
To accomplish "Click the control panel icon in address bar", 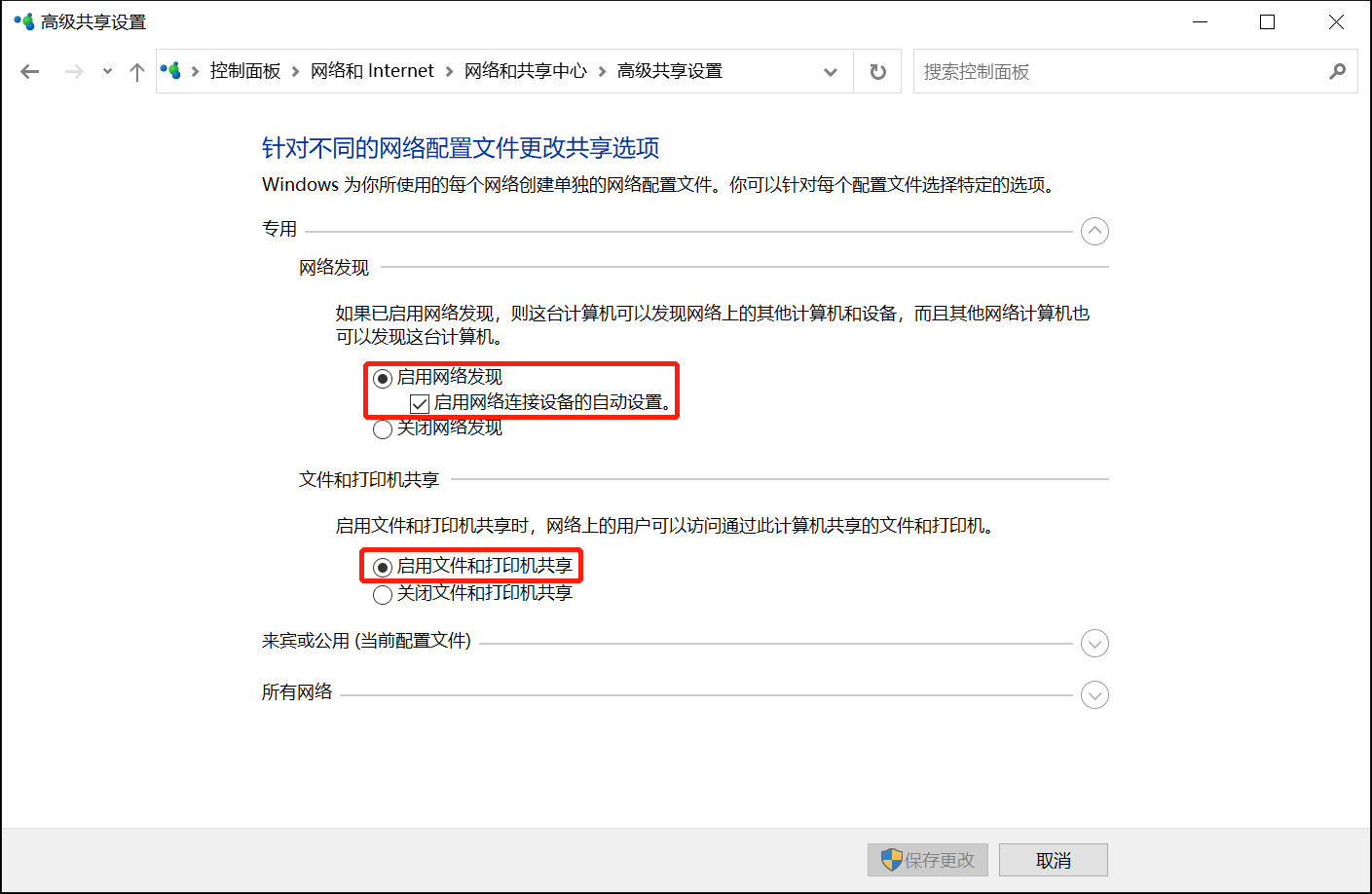I will (x=170, y=70).
